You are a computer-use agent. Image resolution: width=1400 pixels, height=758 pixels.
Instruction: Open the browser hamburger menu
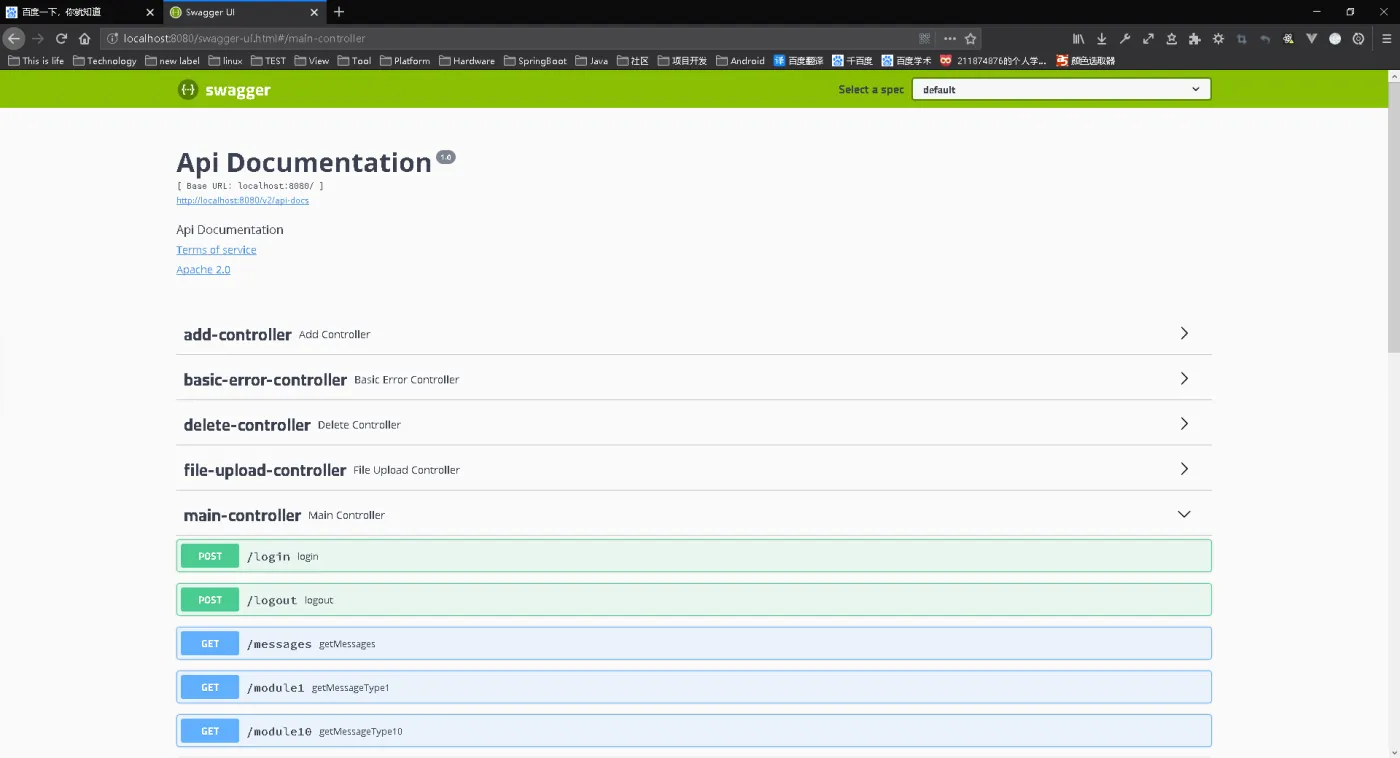pyautogui.click(x=1386, y=39)
